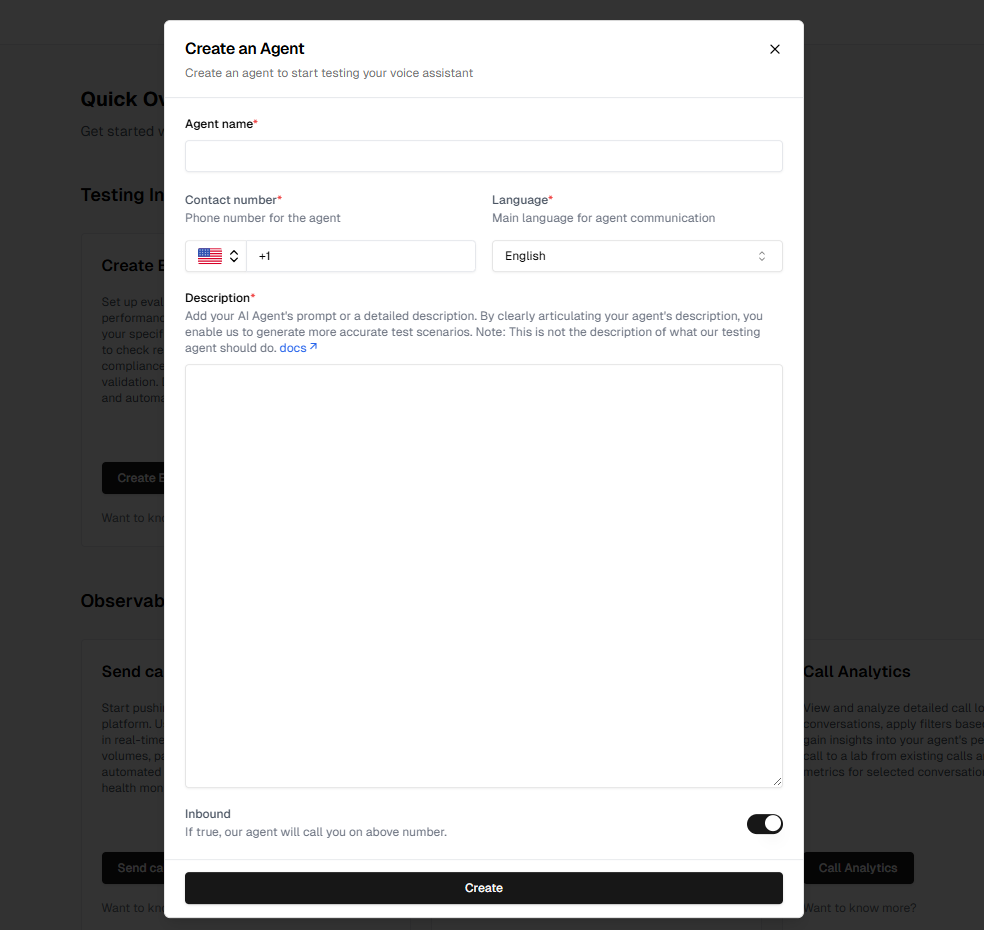
Task: Focus the Agent name input field
Action: point(483,156)
